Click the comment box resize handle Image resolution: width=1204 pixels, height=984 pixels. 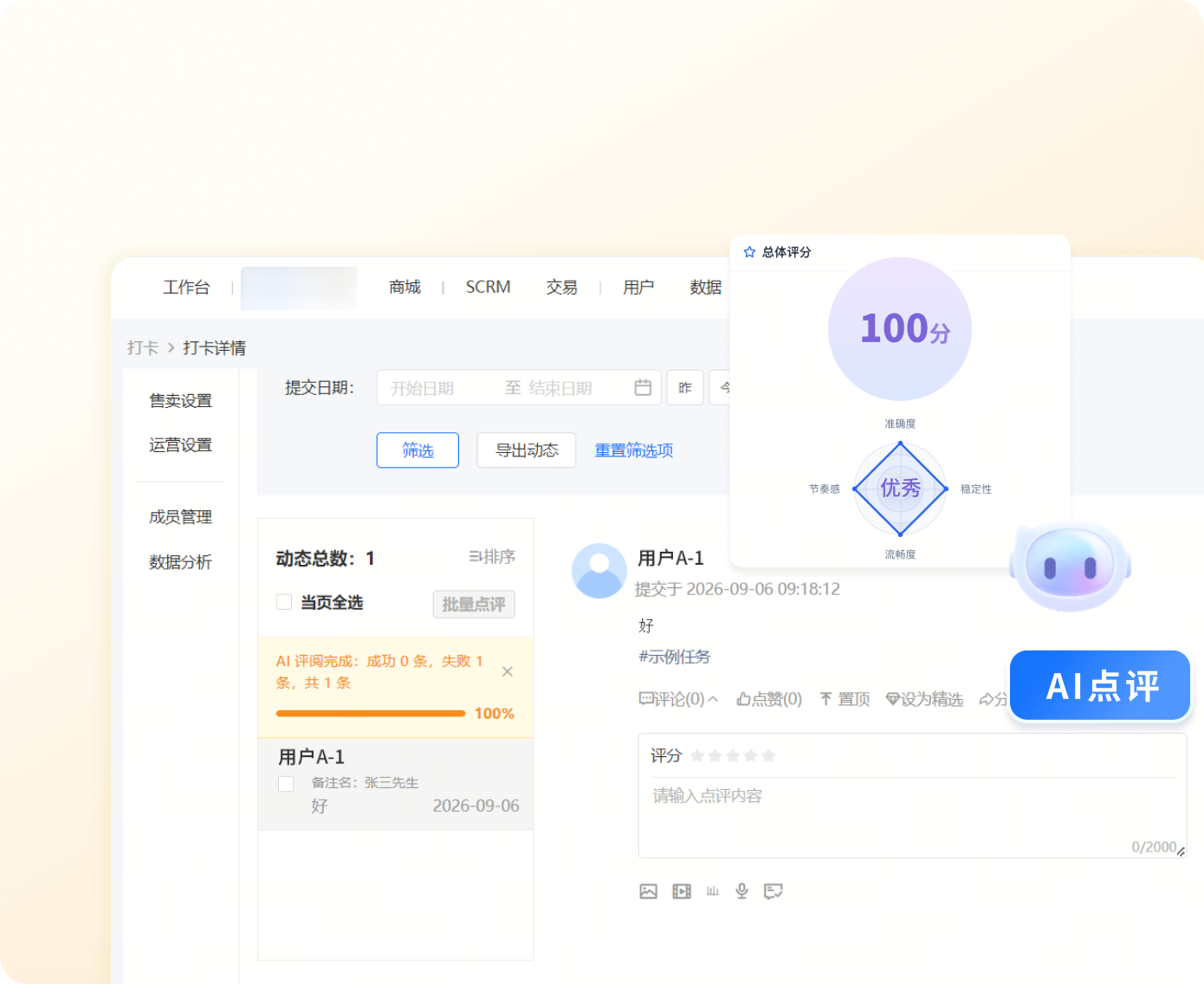point(1181,852)
